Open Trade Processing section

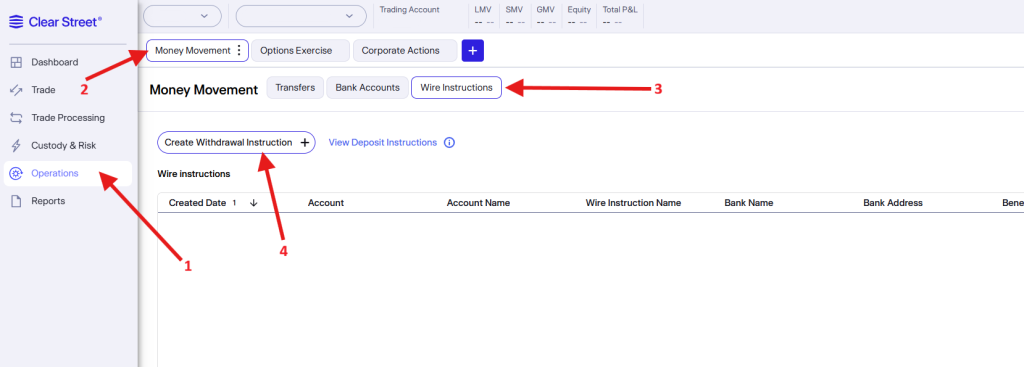tap(68, 118)
